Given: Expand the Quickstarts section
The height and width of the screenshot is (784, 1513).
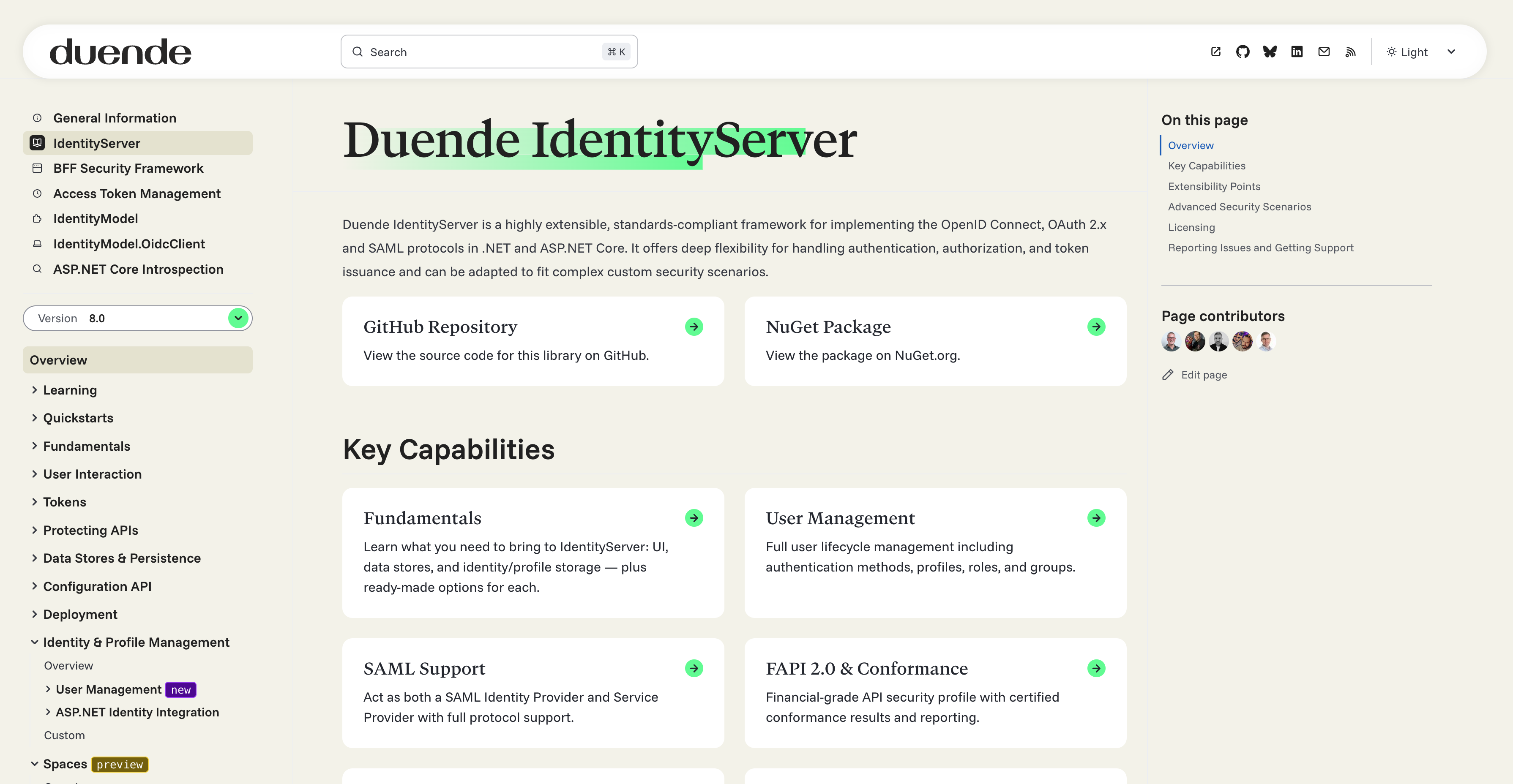Looking at the screenshot, I should (x=34, y=418).
